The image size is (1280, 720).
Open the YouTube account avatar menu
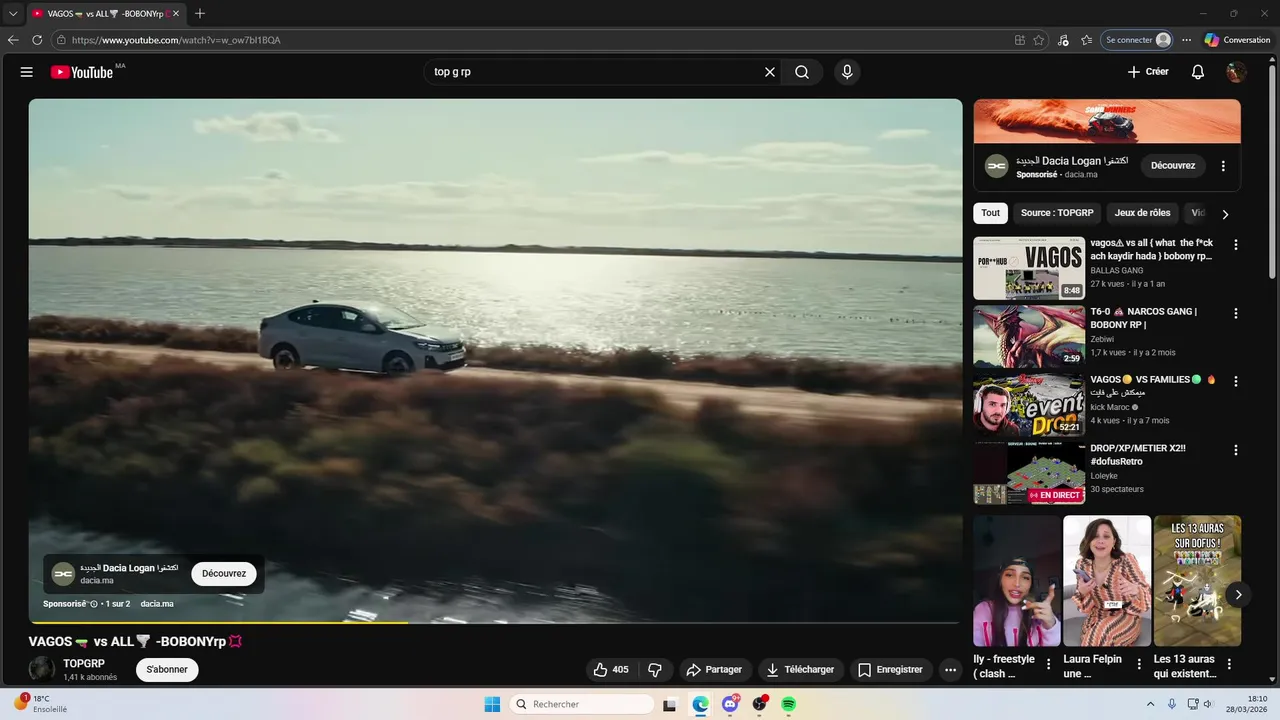coord(1237,72)
